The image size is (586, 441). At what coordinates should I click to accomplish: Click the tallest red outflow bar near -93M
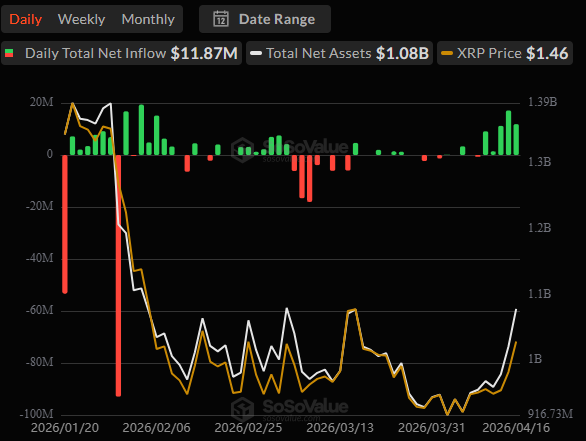click(118, 275)
